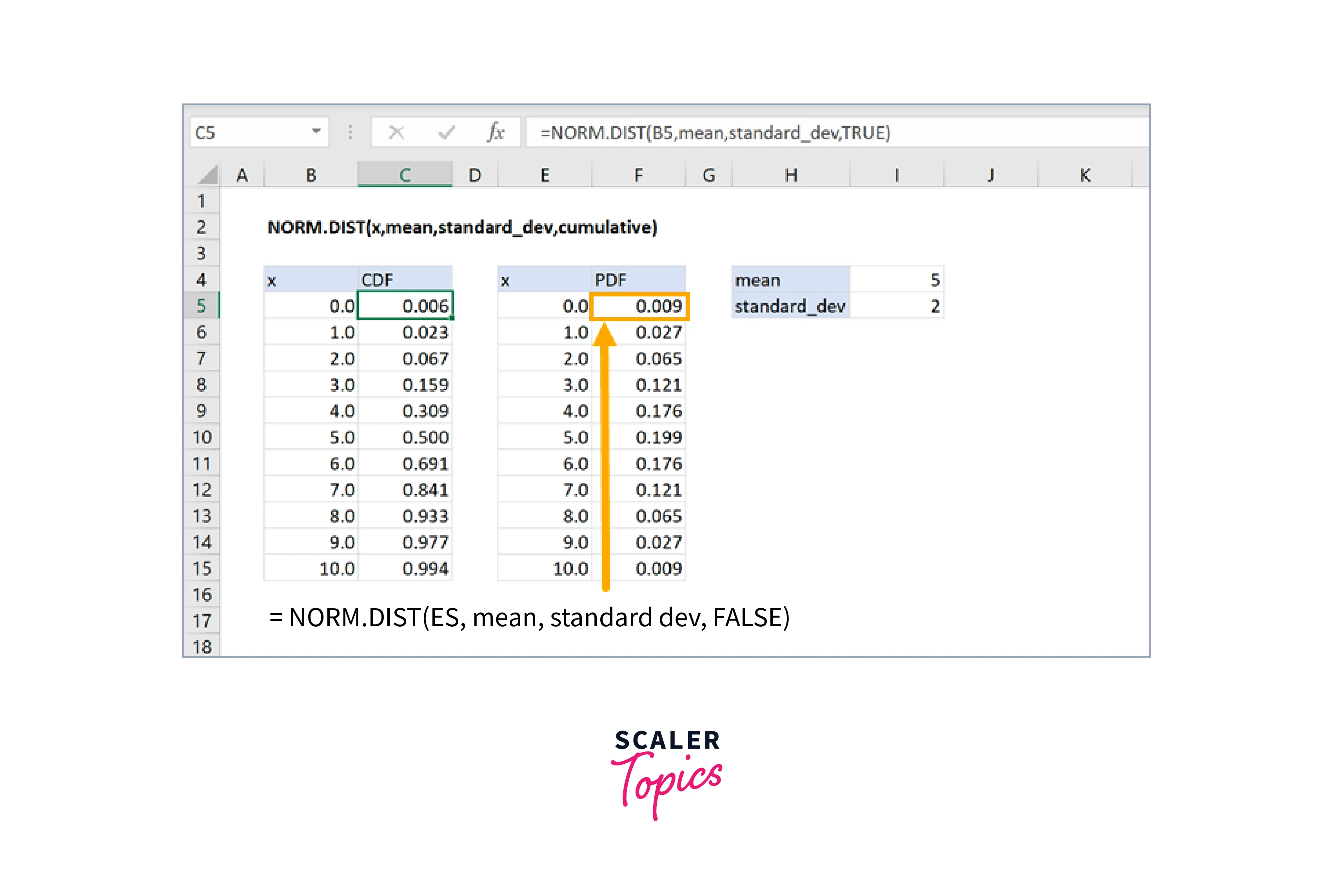Click the select-all corner triangle
Viewport: 1333px width, 896px height.
(207, 174)
